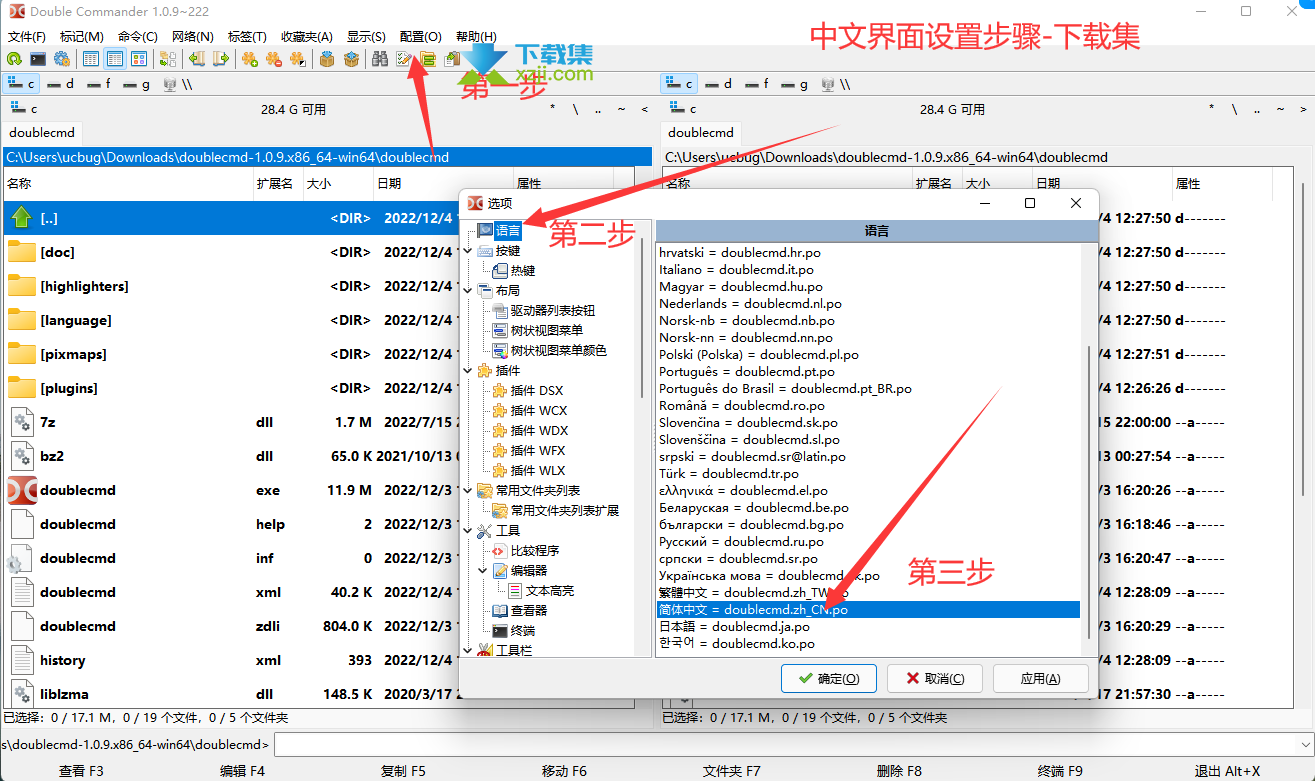Select drive f in left panel

pyautogui.click(x=99, y=84)
